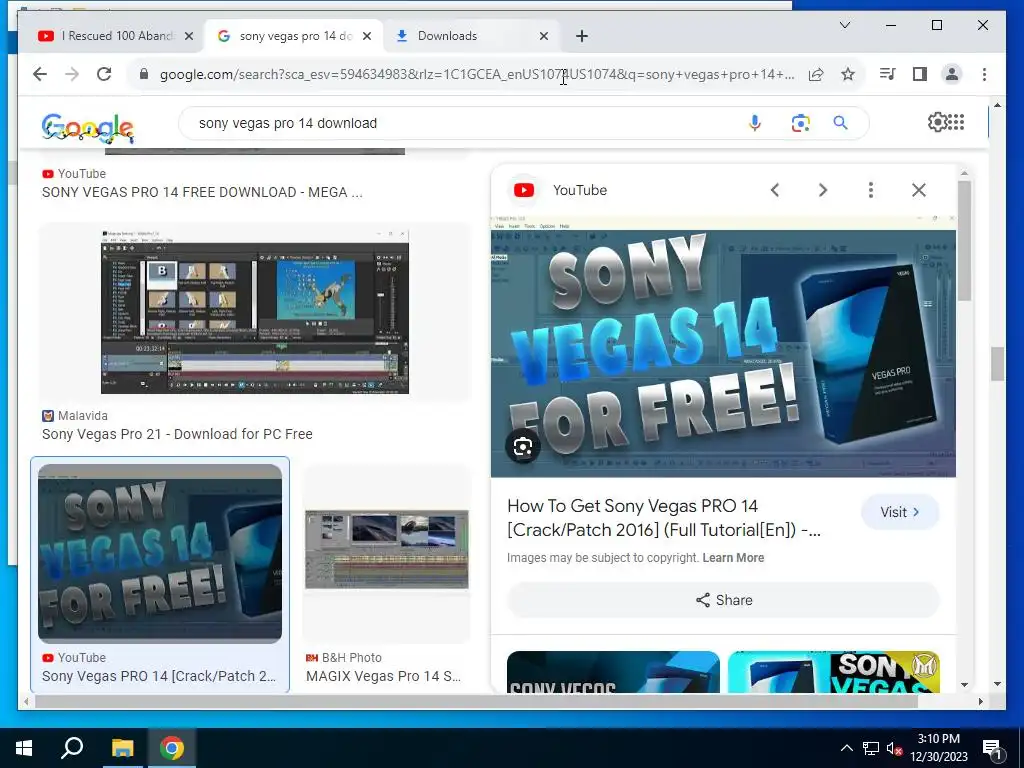Viewport: 1024px width, 768px height.
Task: Click Chrome icon in the taskbar
Action: [172, 748]
